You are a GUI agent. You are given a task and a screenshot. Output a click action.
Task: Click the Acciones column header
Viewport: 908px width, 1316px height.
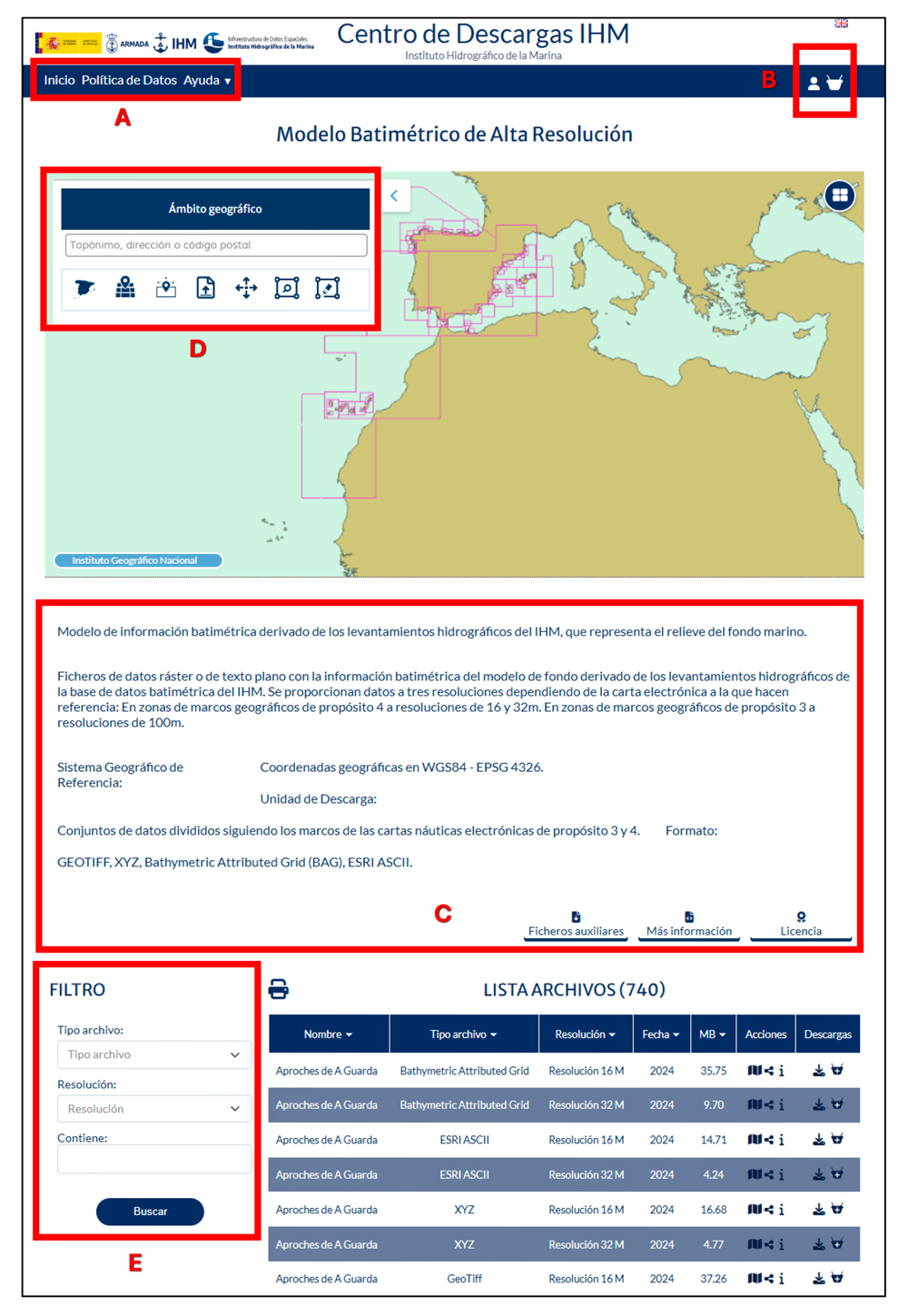(x=765, y=1034)
